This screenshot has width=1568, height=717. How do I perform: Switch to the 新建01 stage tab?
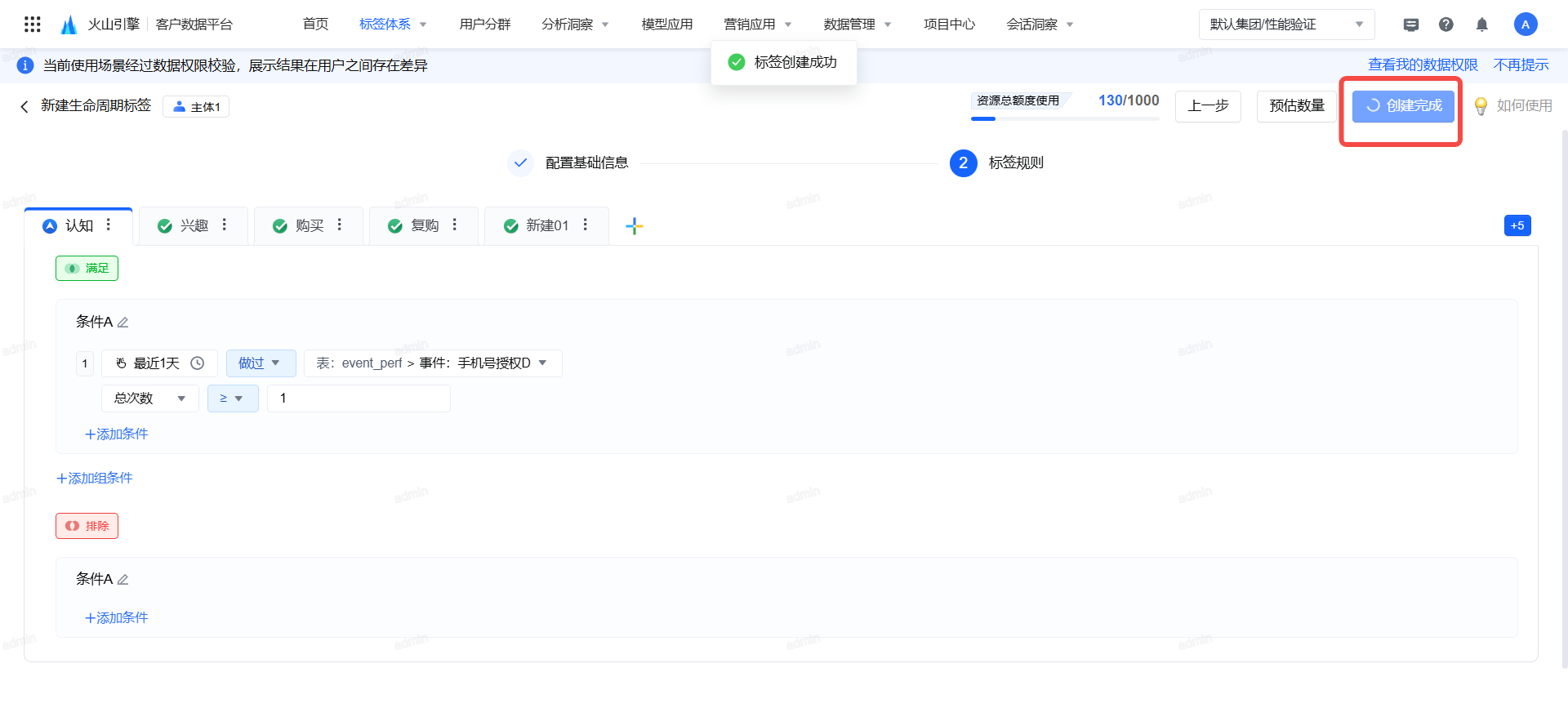pyautogui.click(x=546, y=226)
